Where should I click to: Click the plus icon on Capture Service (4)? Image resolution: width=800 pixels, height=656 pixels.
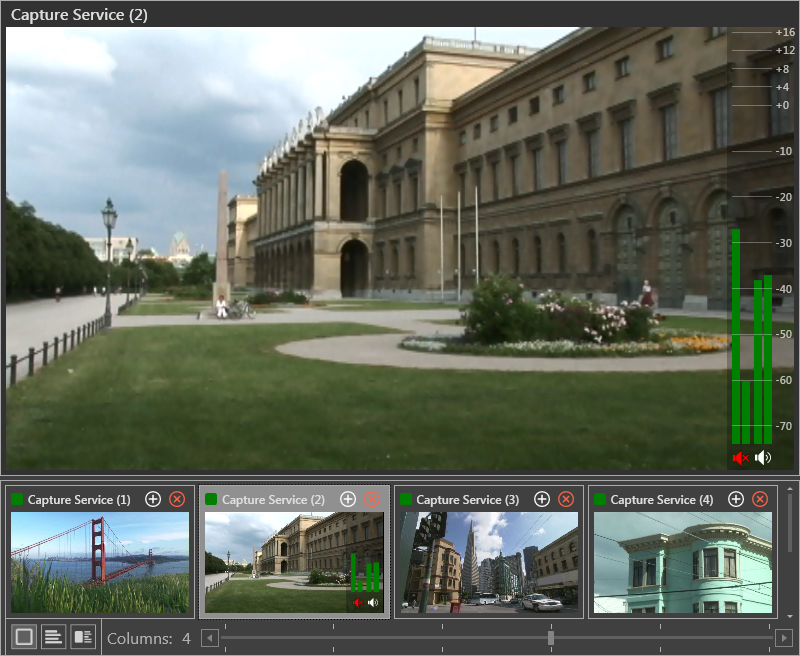[736, 499]
